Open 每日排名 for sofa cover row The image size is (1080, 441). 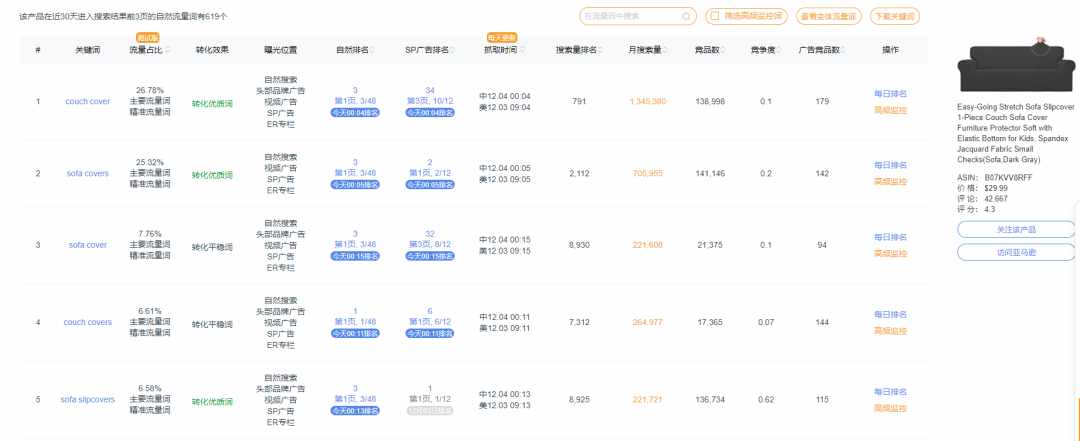point(890,237)
